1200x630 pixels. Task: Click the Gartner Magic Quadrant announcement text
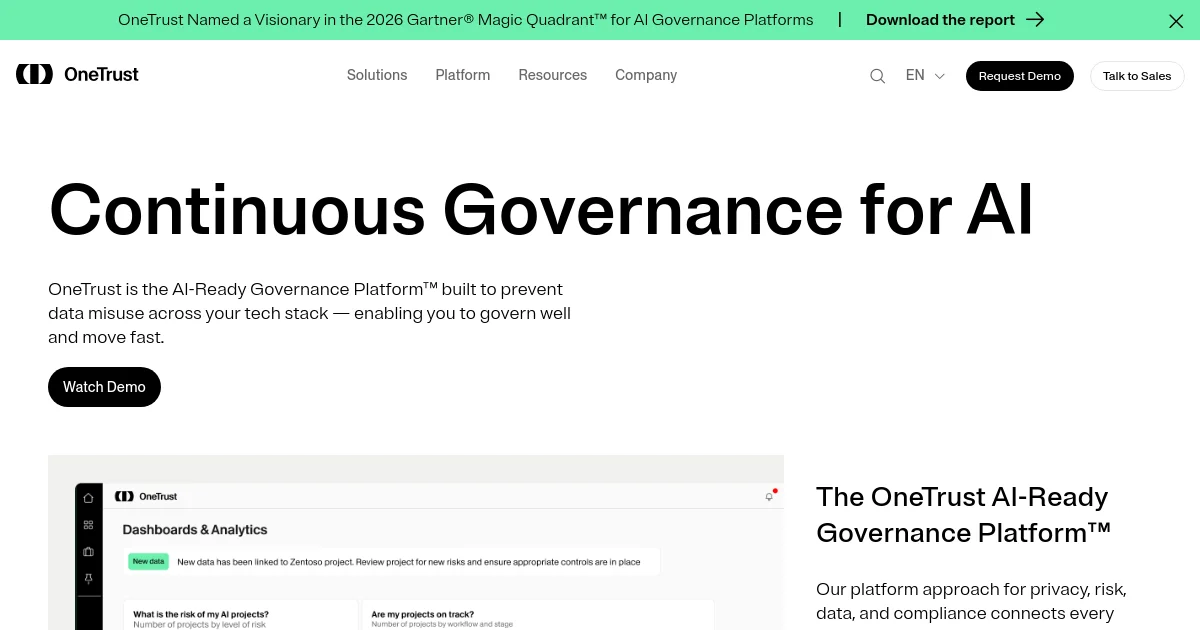(466, 20)
